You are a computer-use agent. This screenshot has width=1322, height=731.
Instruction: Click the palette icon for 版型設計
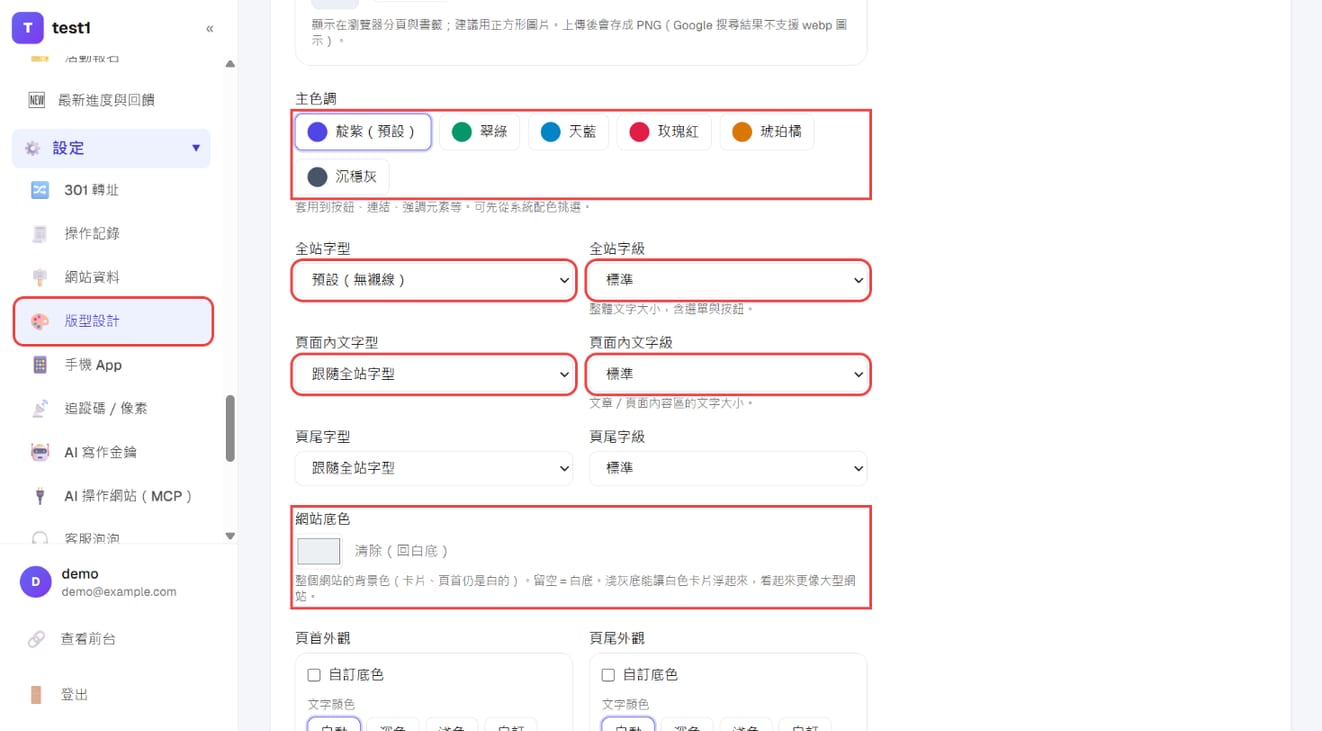coord(40,321)
